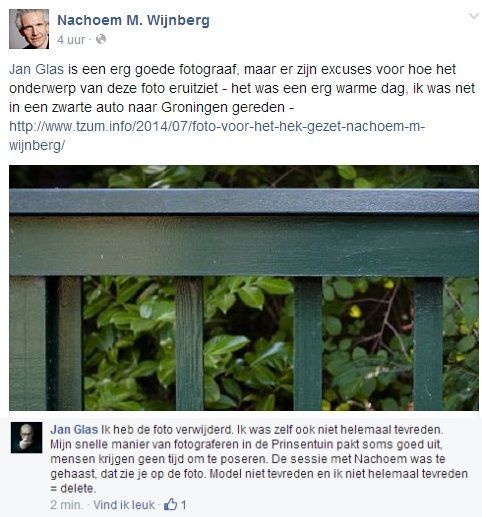Open the post options chevron menu
The image size is (482, 517).
(473, 16)
